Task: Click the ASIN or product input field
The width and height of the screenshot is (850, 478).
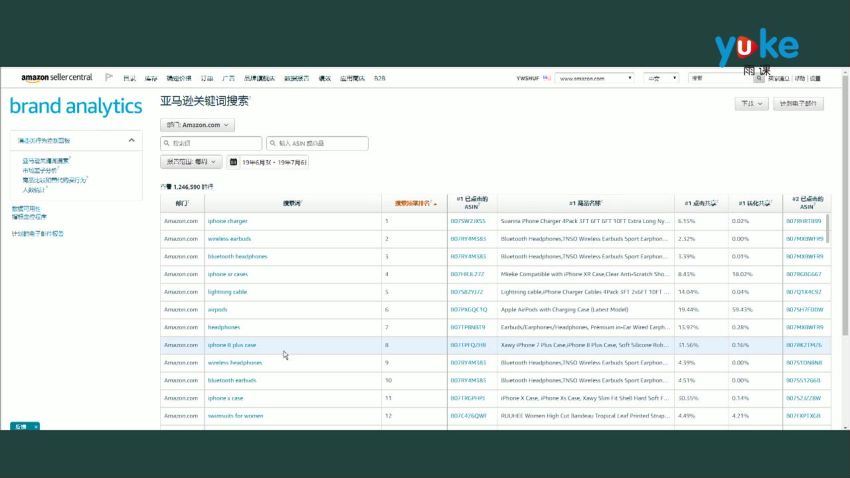Action: pos(317,143)
